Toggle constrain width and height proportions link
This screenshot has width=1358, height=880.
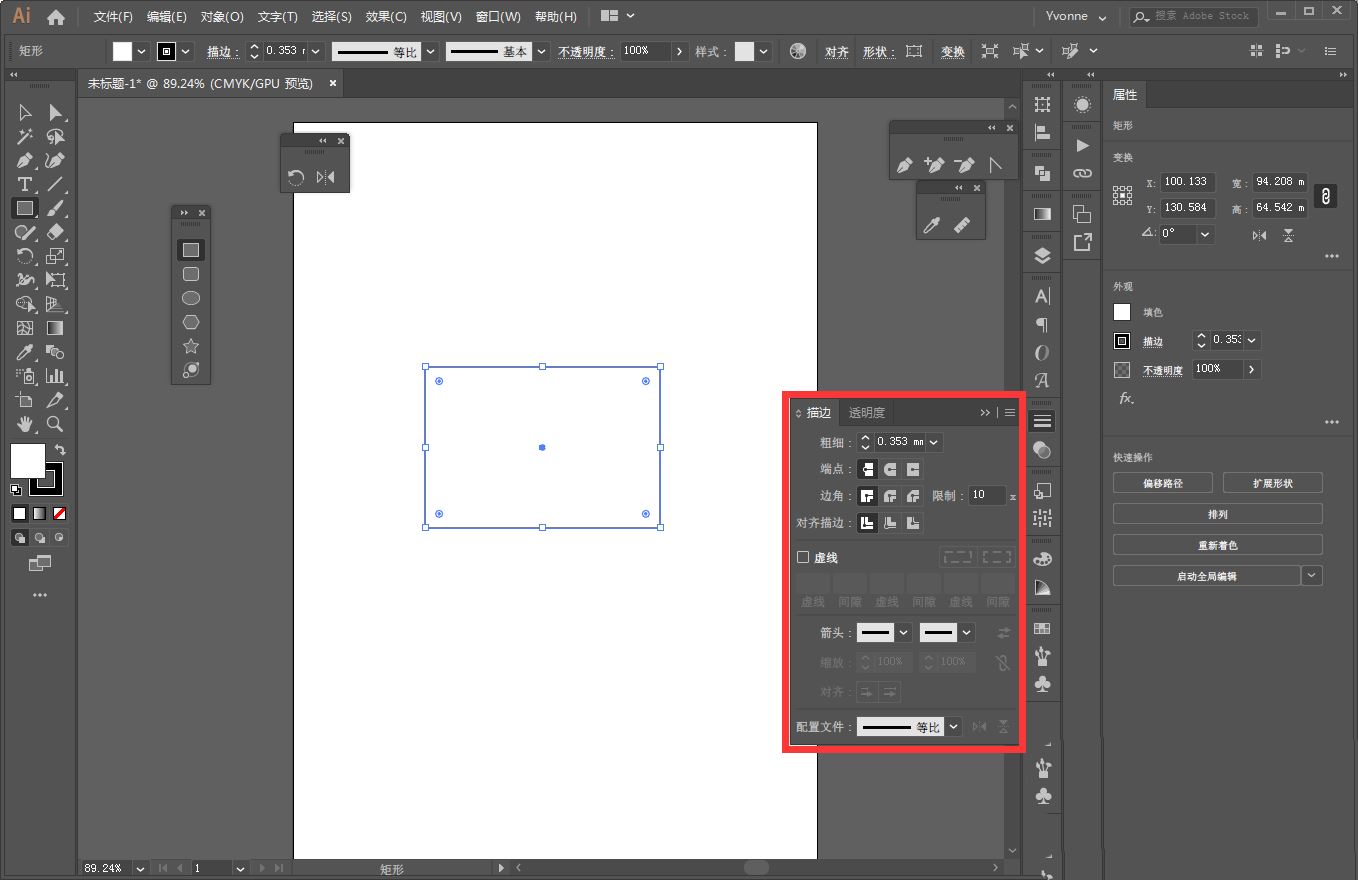click(1325, 195)
